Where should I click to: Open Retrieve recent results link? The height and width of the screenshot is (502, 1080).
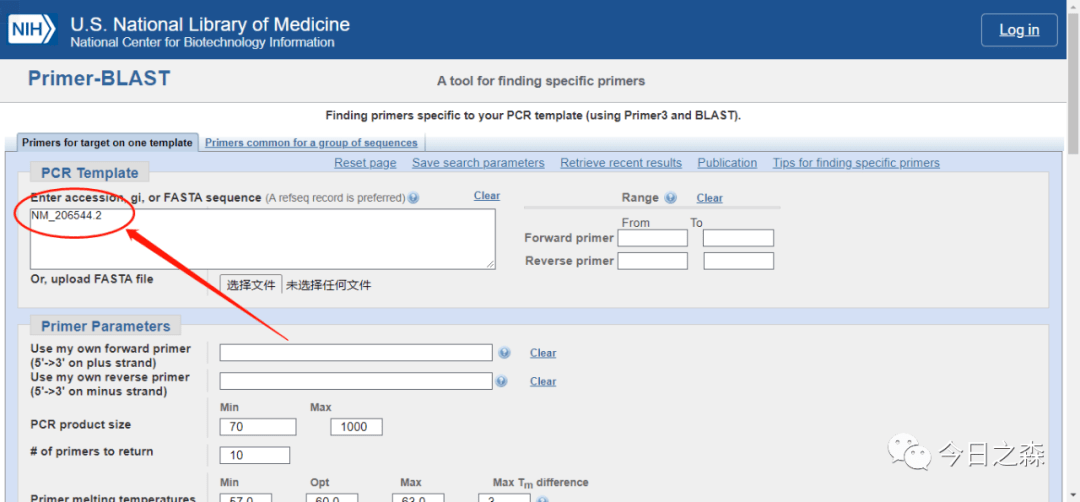(621, 163)
